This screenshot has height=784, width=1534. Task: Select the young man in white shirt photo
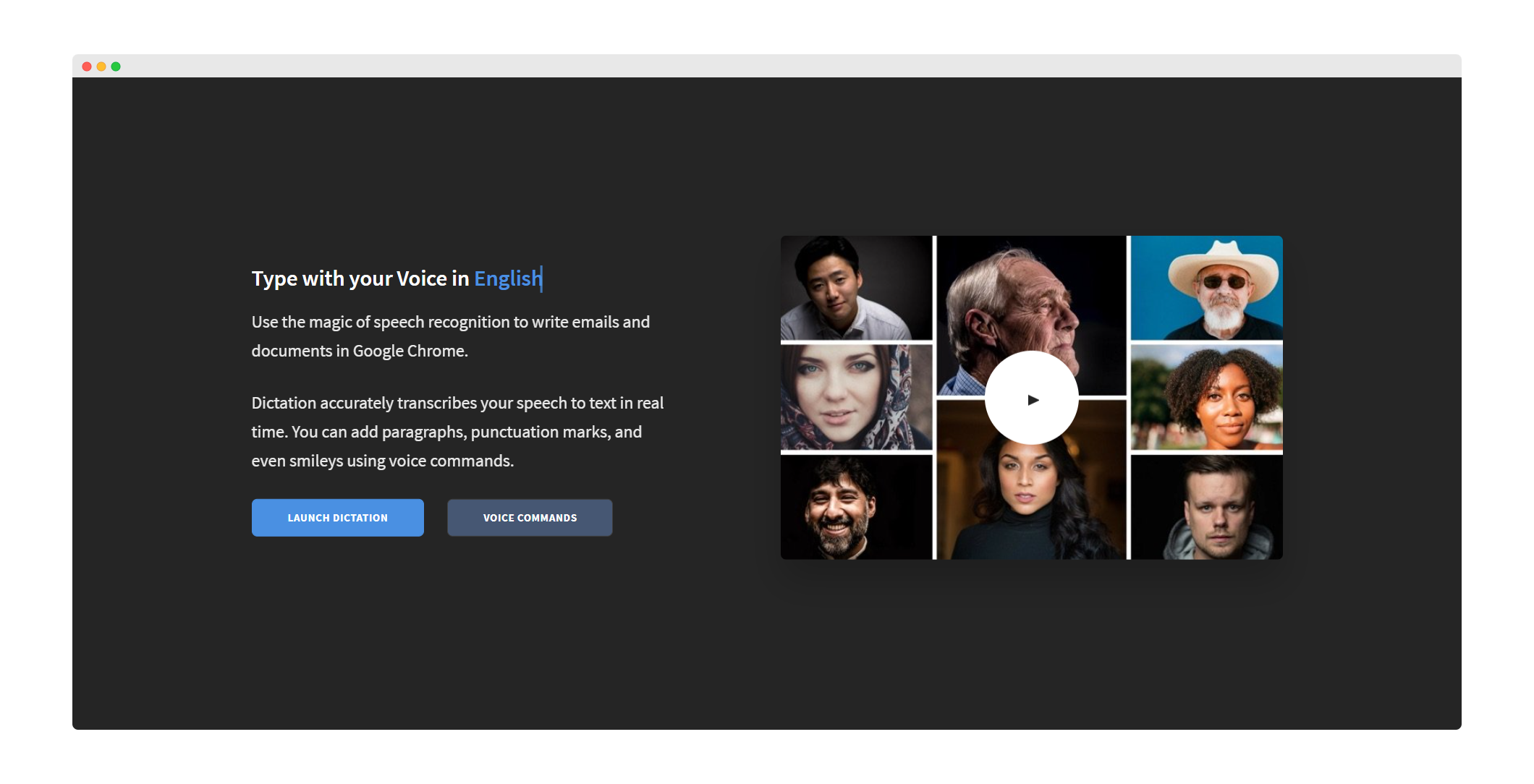coord(855,287)
